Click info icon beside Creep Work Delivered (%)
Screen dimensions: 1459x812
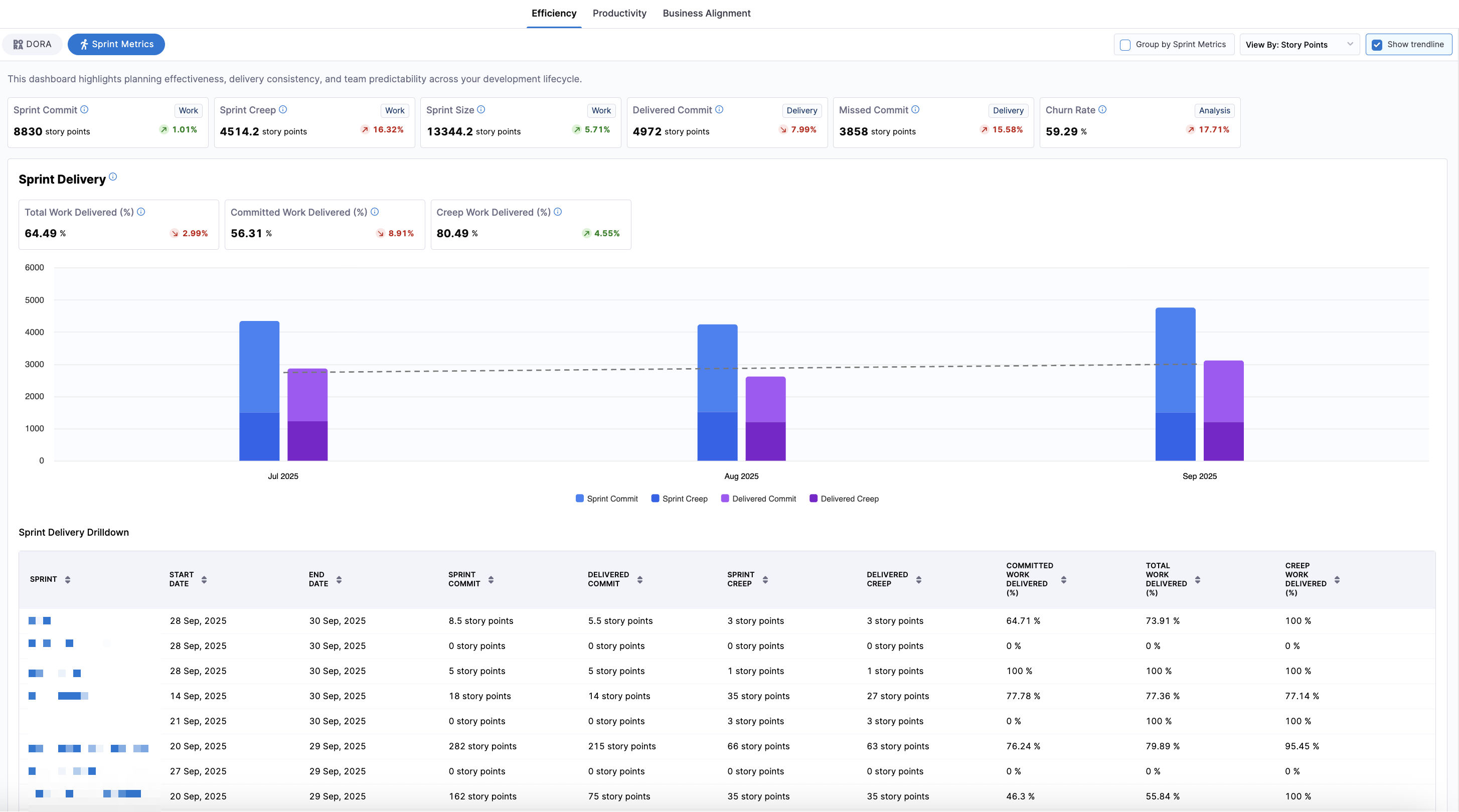pos(558,212)
